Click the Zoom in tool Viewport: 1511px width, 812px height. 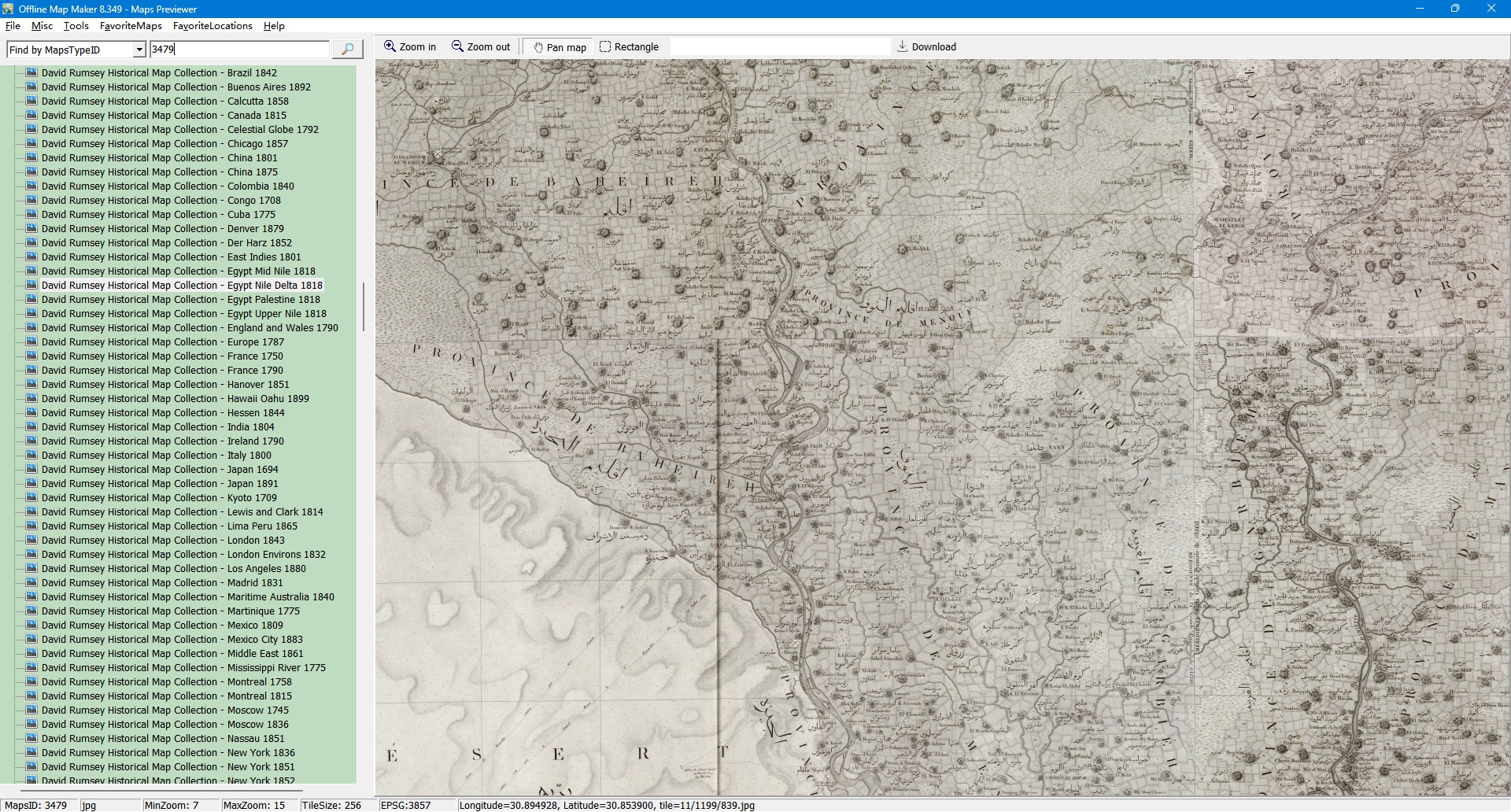coord(410,47)
